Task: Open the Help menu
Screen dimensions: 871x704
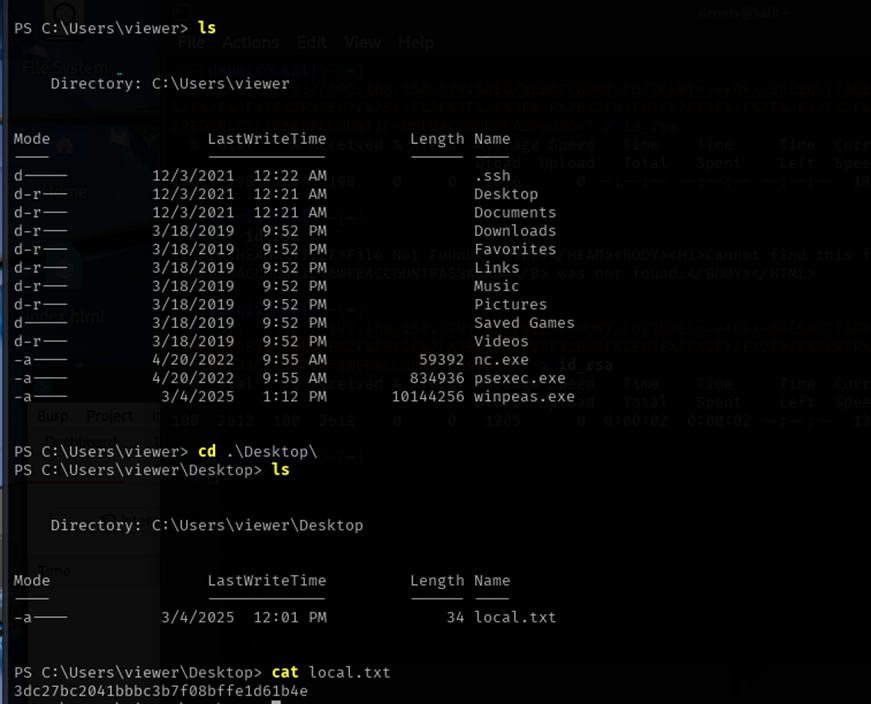Action: coord(416,43)
